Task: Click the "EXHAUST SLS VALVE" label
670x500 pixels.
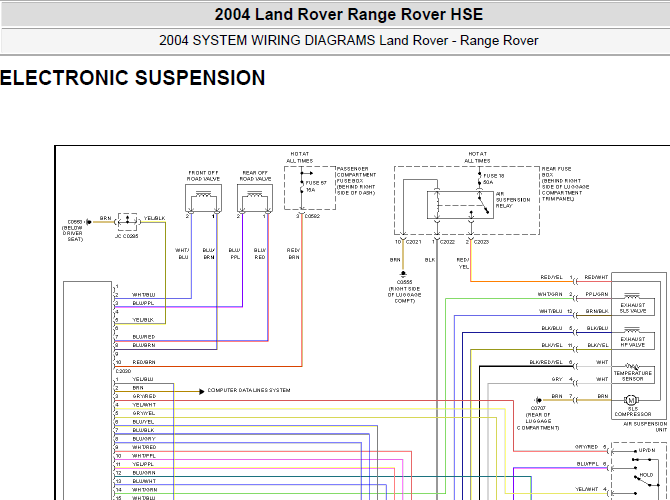Action: click(x=633, y=308)
